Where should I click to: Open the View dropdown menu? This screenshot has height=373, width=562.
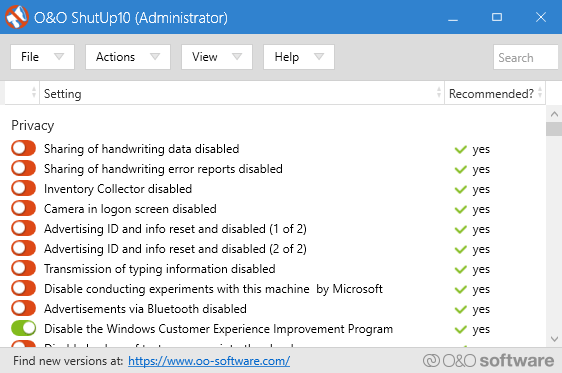coord(217,57)
